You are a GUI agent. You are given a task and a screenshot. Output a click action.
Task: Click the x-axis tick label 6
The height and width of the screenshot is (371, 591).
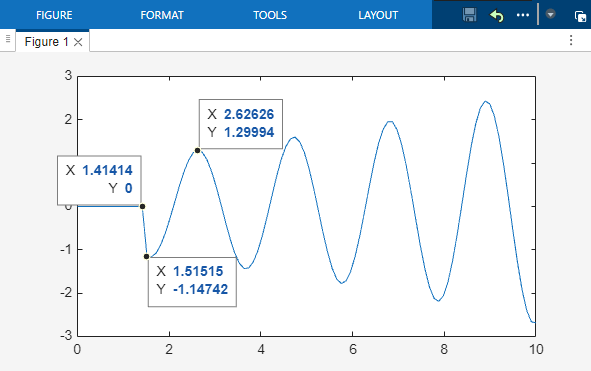tap(352, 349)
